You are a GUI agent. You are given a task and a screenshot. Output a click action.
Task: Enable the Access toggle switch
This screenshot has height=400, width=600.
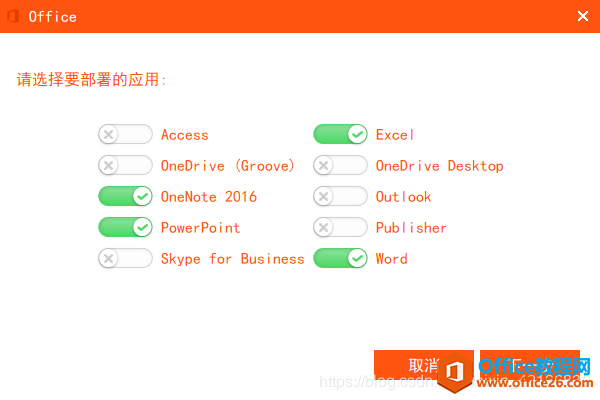(125, 134)
